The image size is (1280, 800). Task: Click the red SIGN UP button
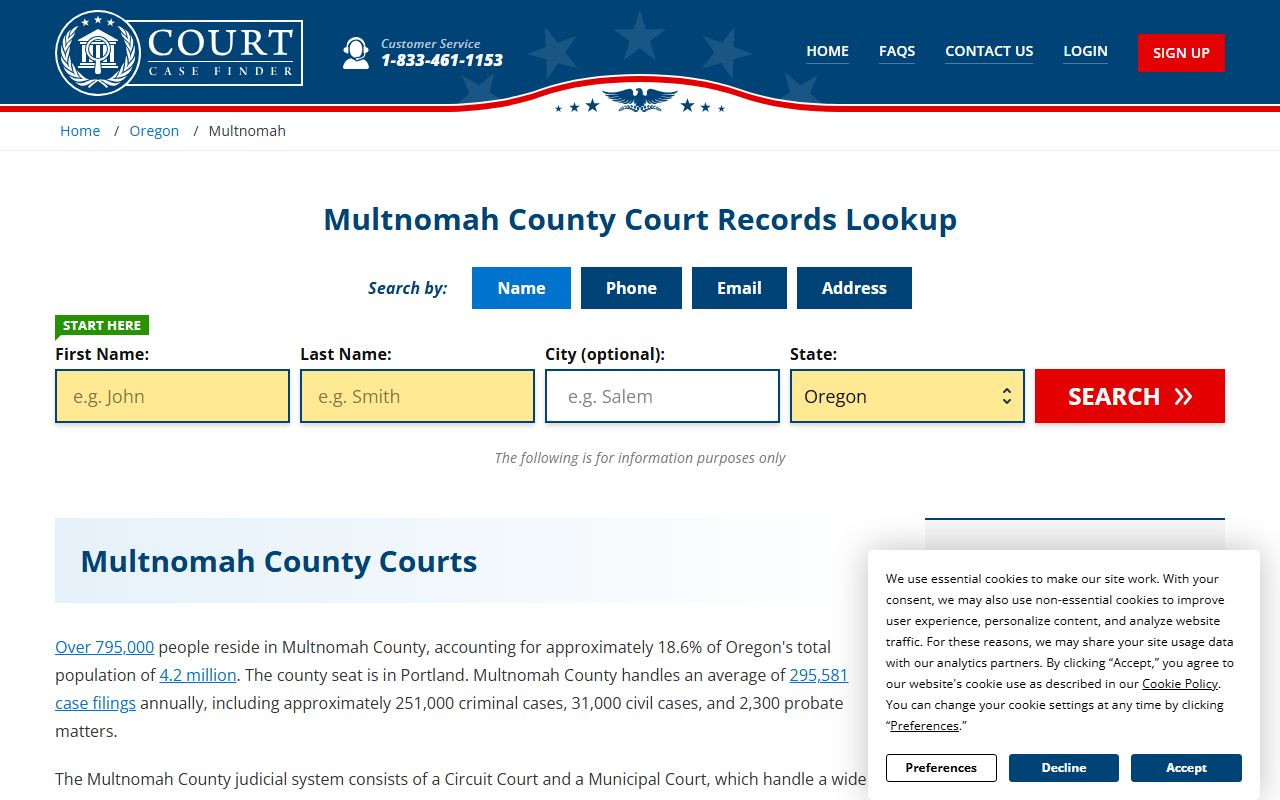point(1181,53)
